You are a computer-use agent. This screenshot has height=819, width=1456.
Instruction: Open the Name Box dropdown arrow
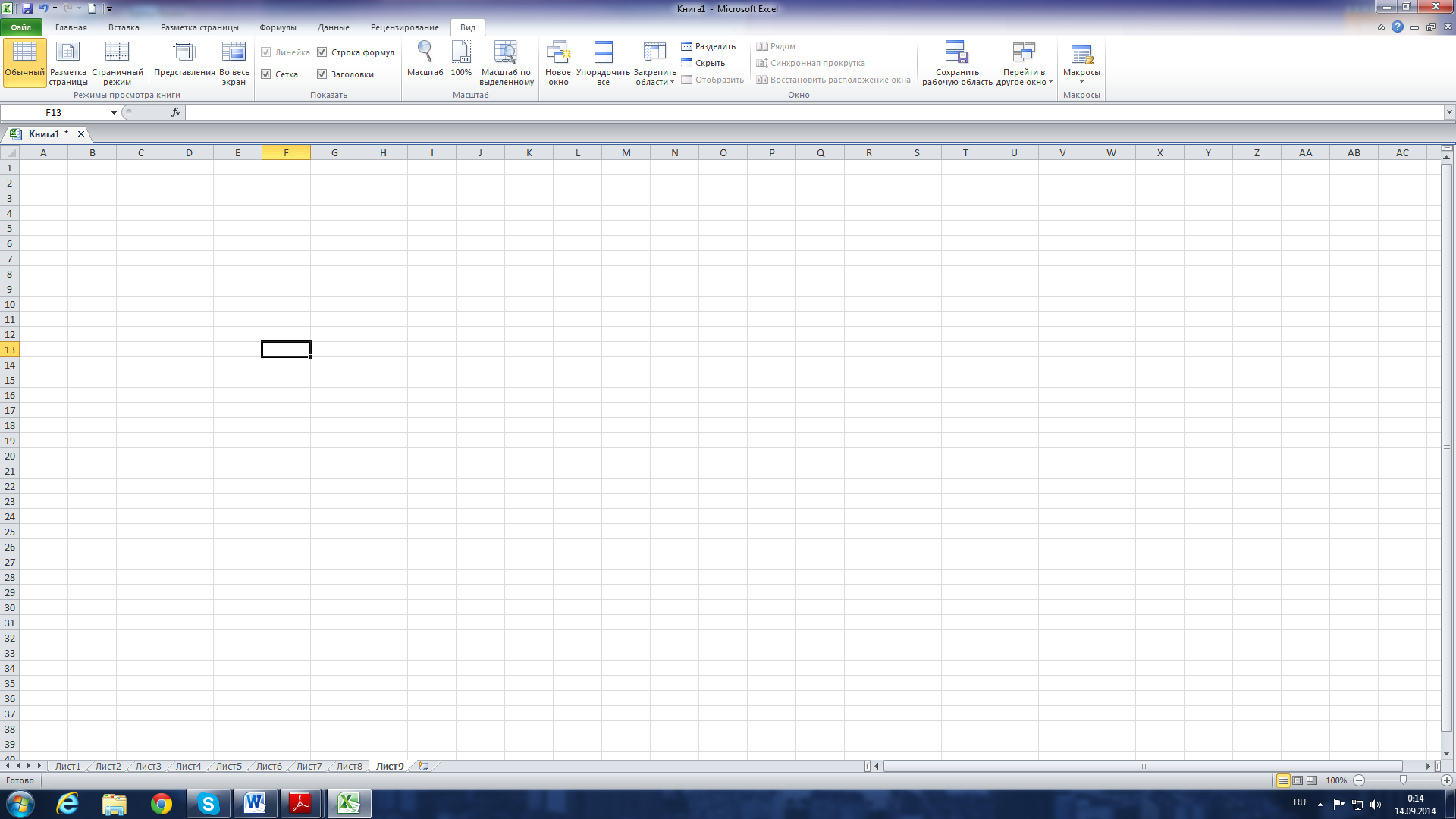tap(114, 112)
